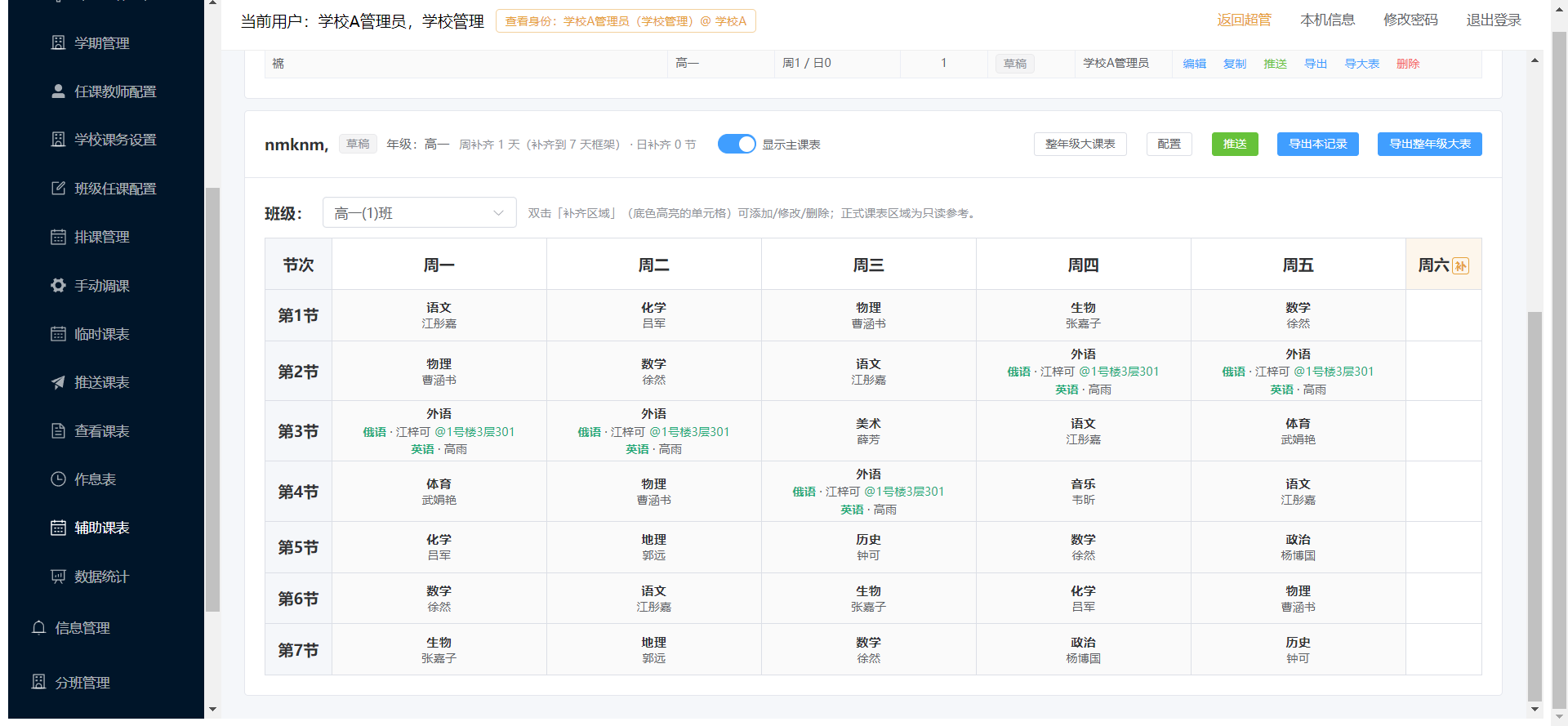
Task: Click 周五 第3节 体育 武娟艳 cell
Action: pos(1298,431)
